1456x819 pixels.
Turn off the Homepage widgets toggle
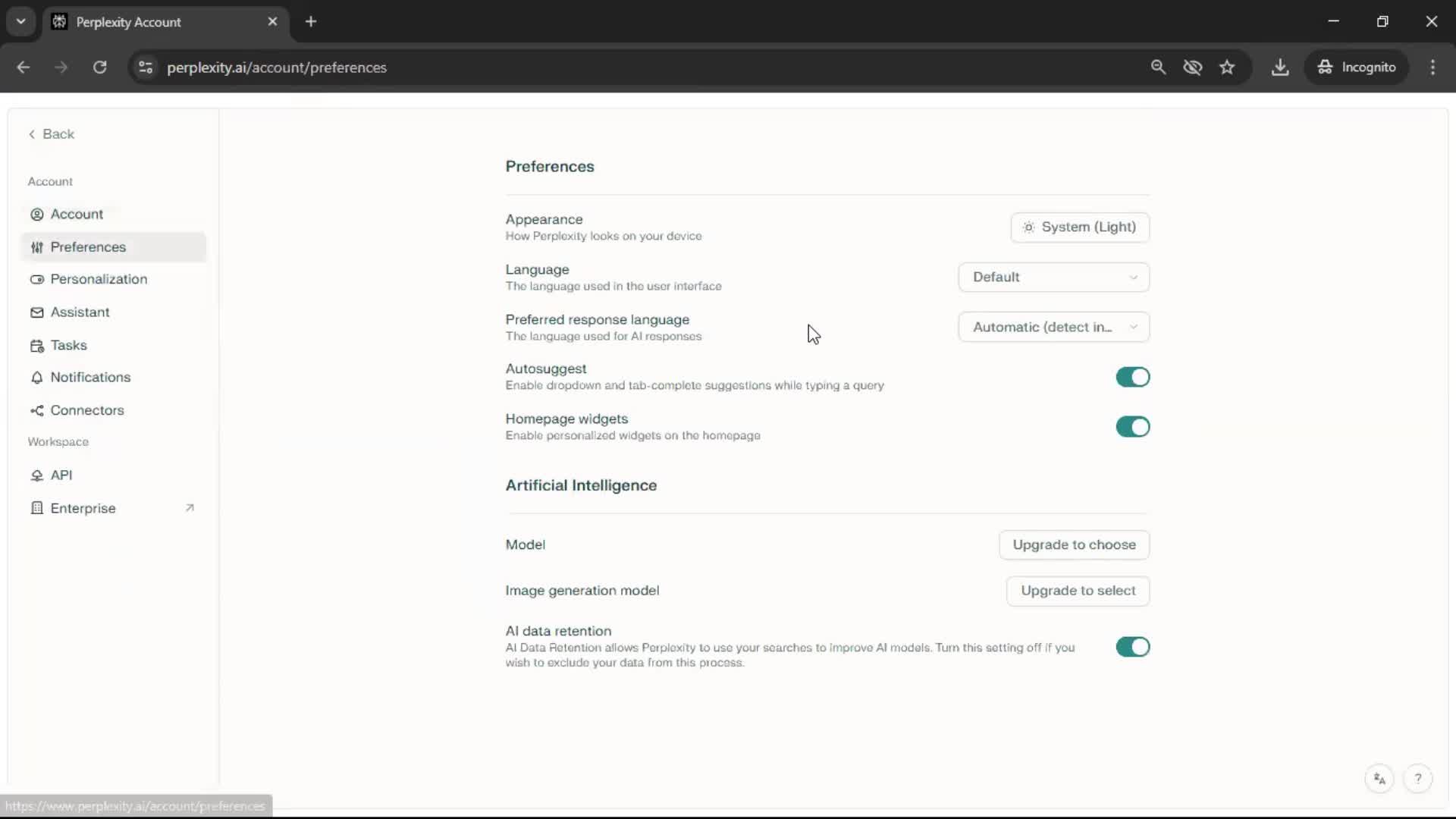coord(1132,427)
